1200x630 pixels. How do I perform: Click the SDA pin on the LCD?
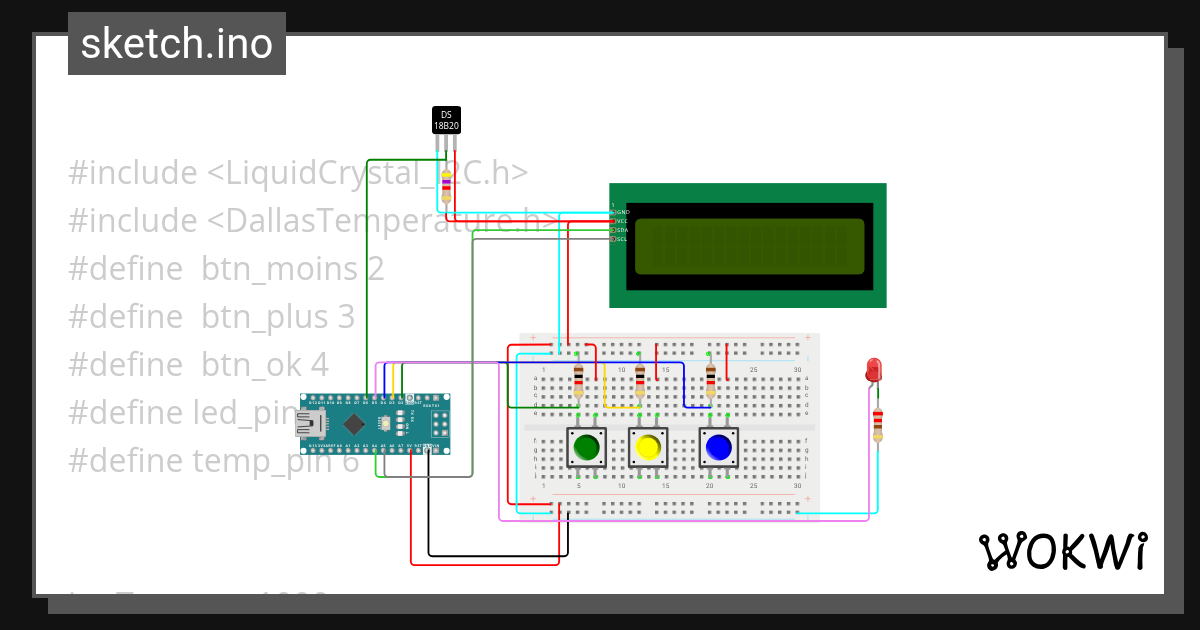pyautogui.click(x=614, y=230)
